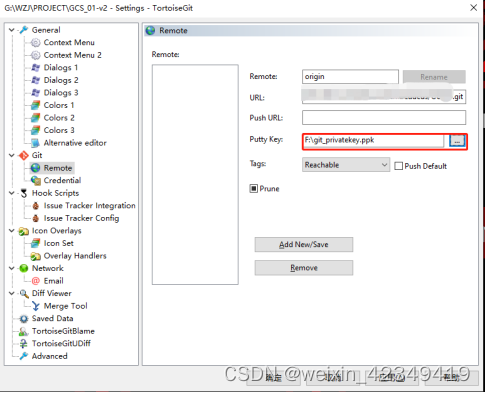Image resolution: width=485 pixels, height=393 pixels.
Task: Click the General wrench icon
Action: (24, 30)
